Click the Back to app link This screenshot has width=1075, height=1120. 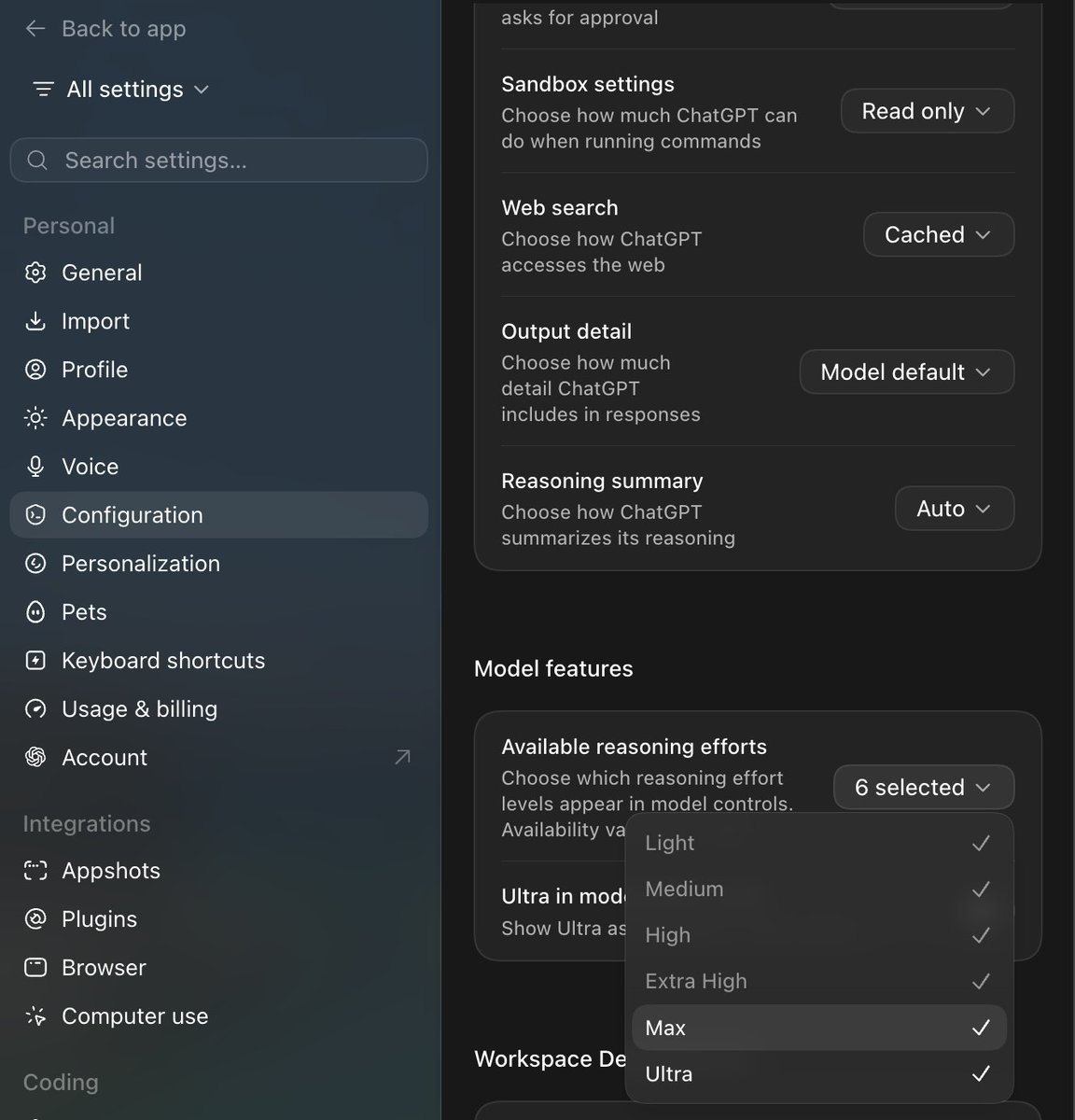105,29
